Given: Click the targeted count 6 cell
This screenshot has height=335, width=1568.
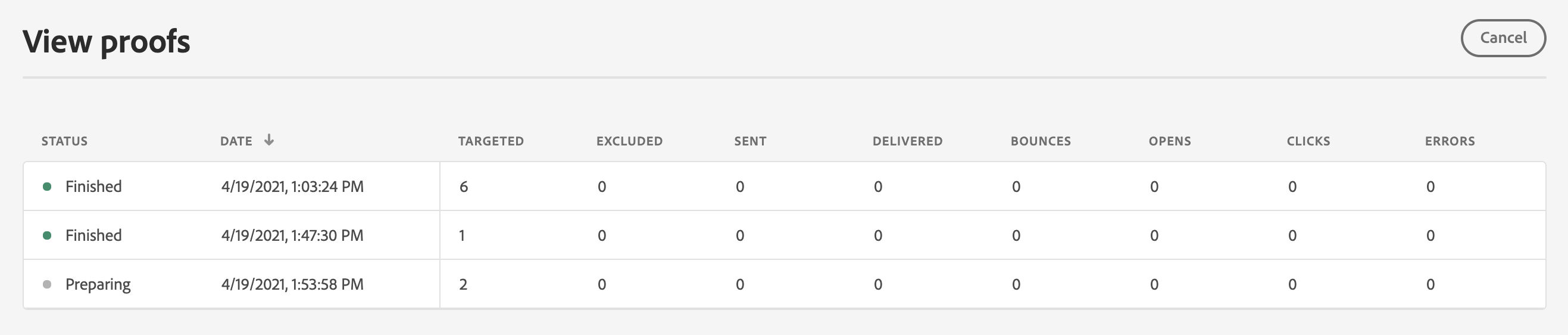Looking at the screenshot, I should point(464,187).
